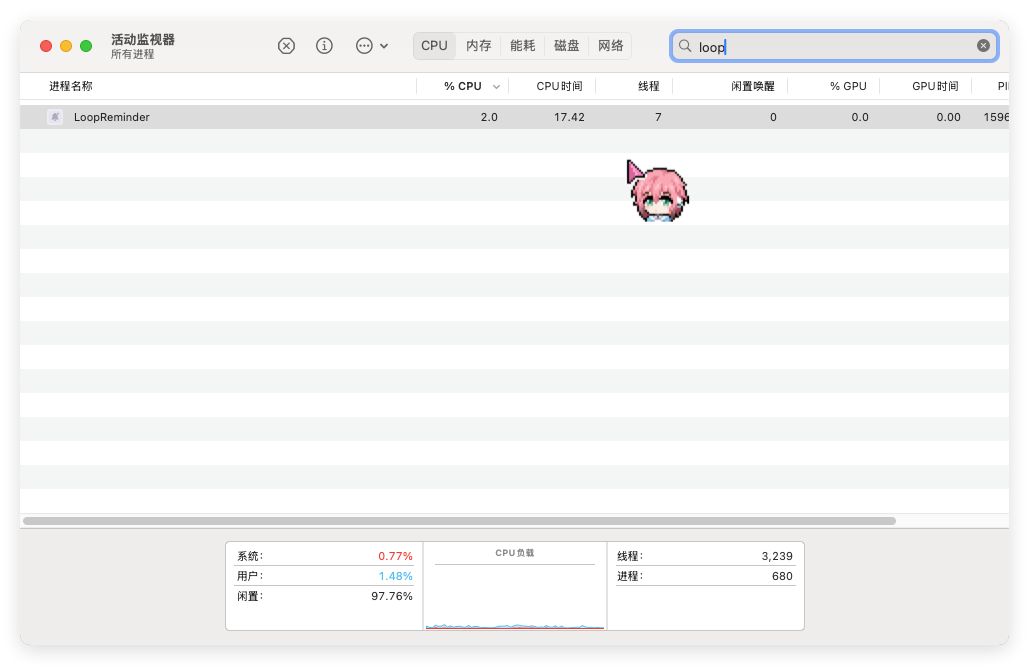Open process info with the (i) icon
This screenshot has height=665, width=1029.
(324, 46)
